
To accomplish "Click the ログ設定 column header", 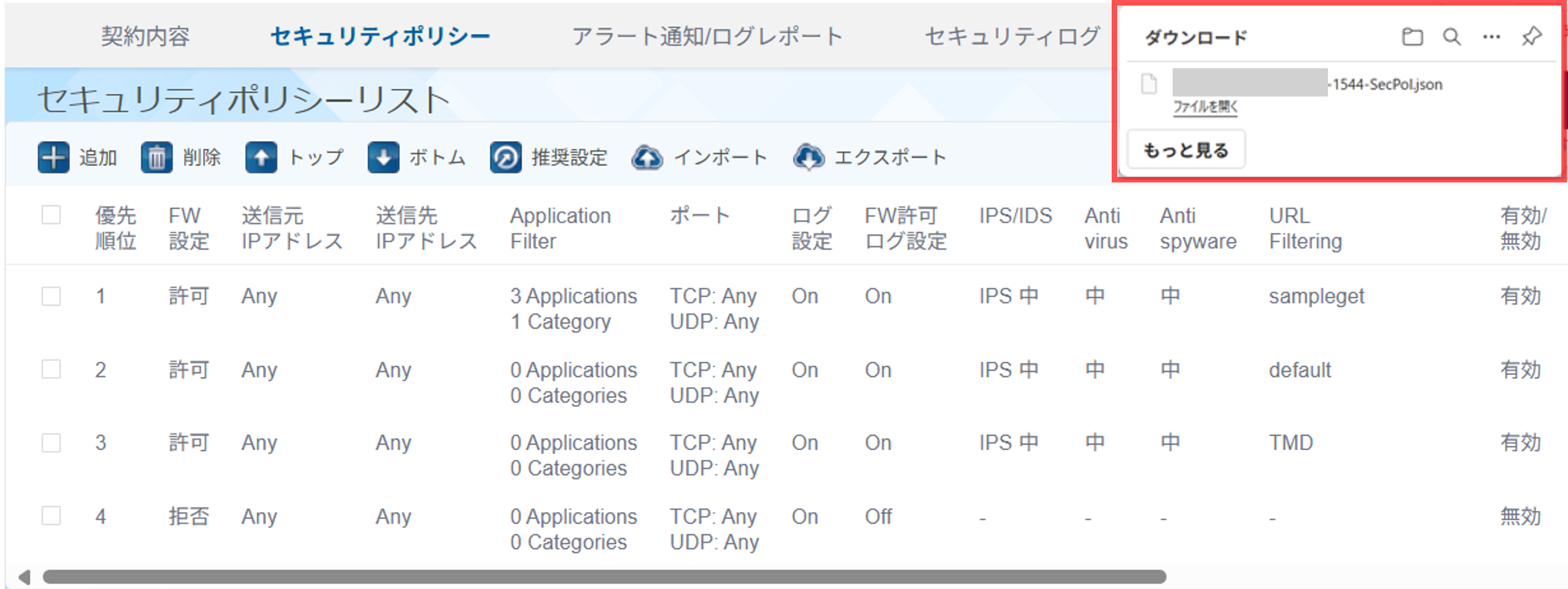I will point(812,228).
